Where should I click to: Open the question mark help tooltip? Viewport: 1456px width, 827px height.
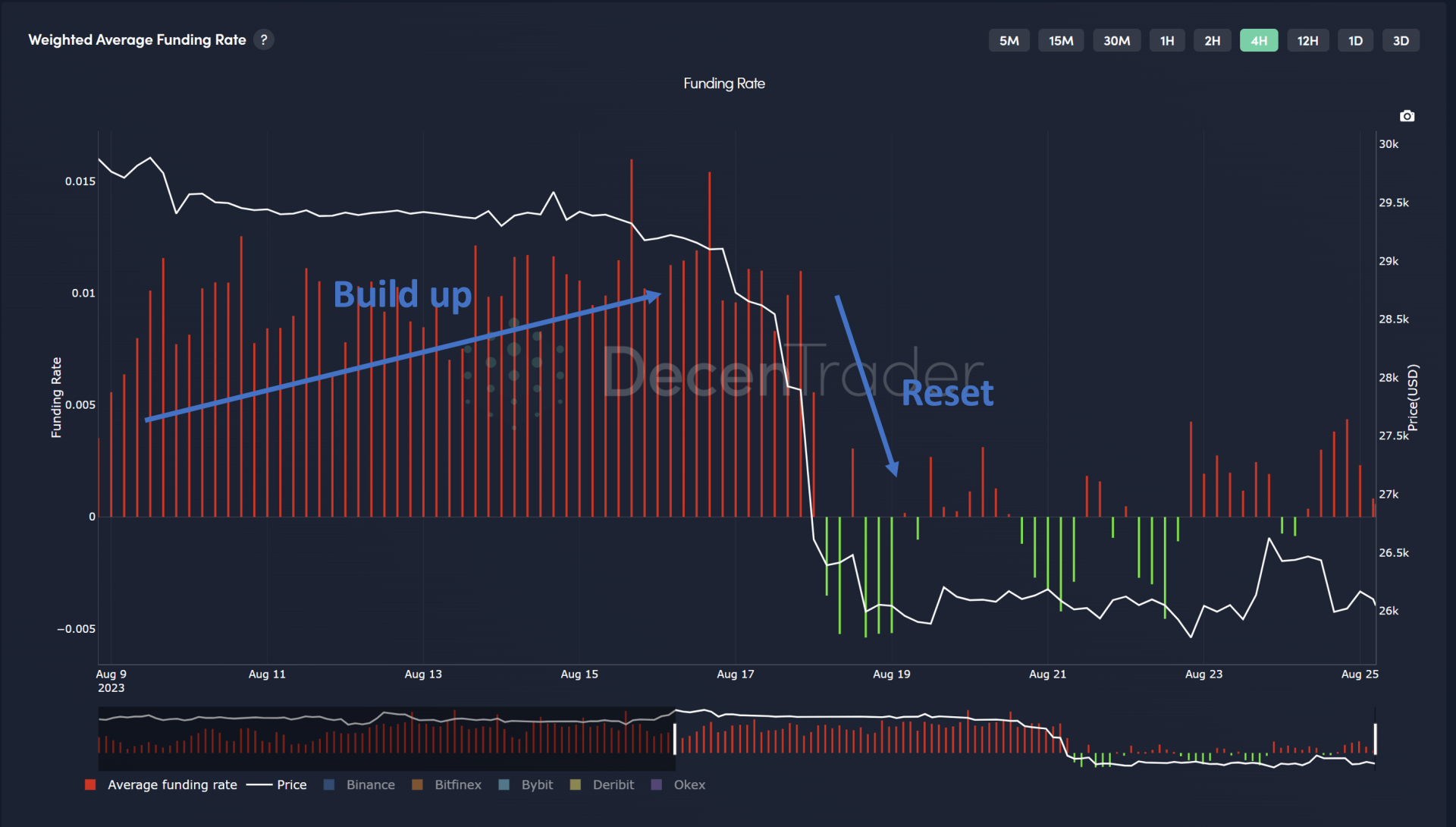264,39
